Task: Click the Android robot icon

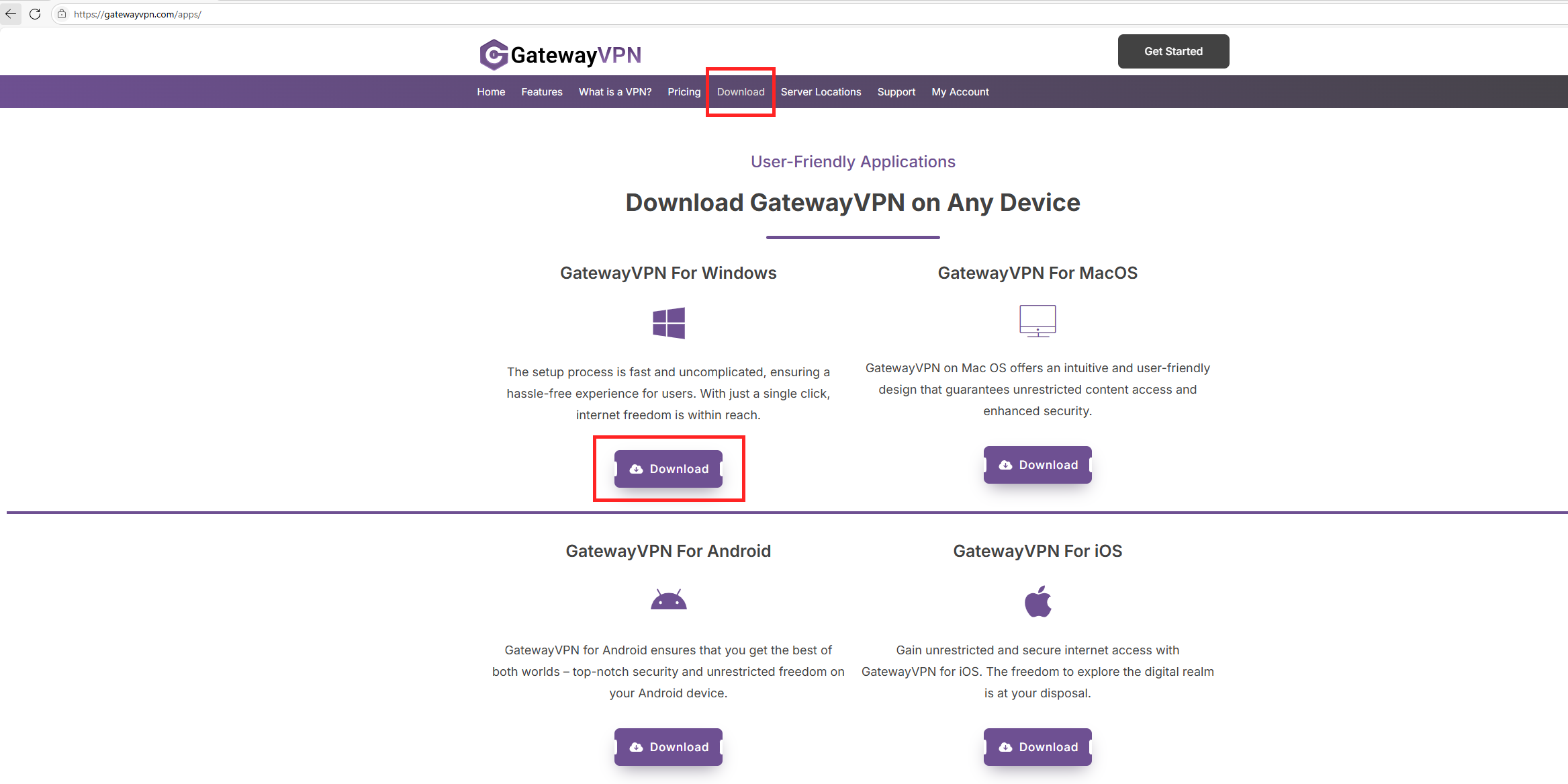Action: click(x=669, y=599)
